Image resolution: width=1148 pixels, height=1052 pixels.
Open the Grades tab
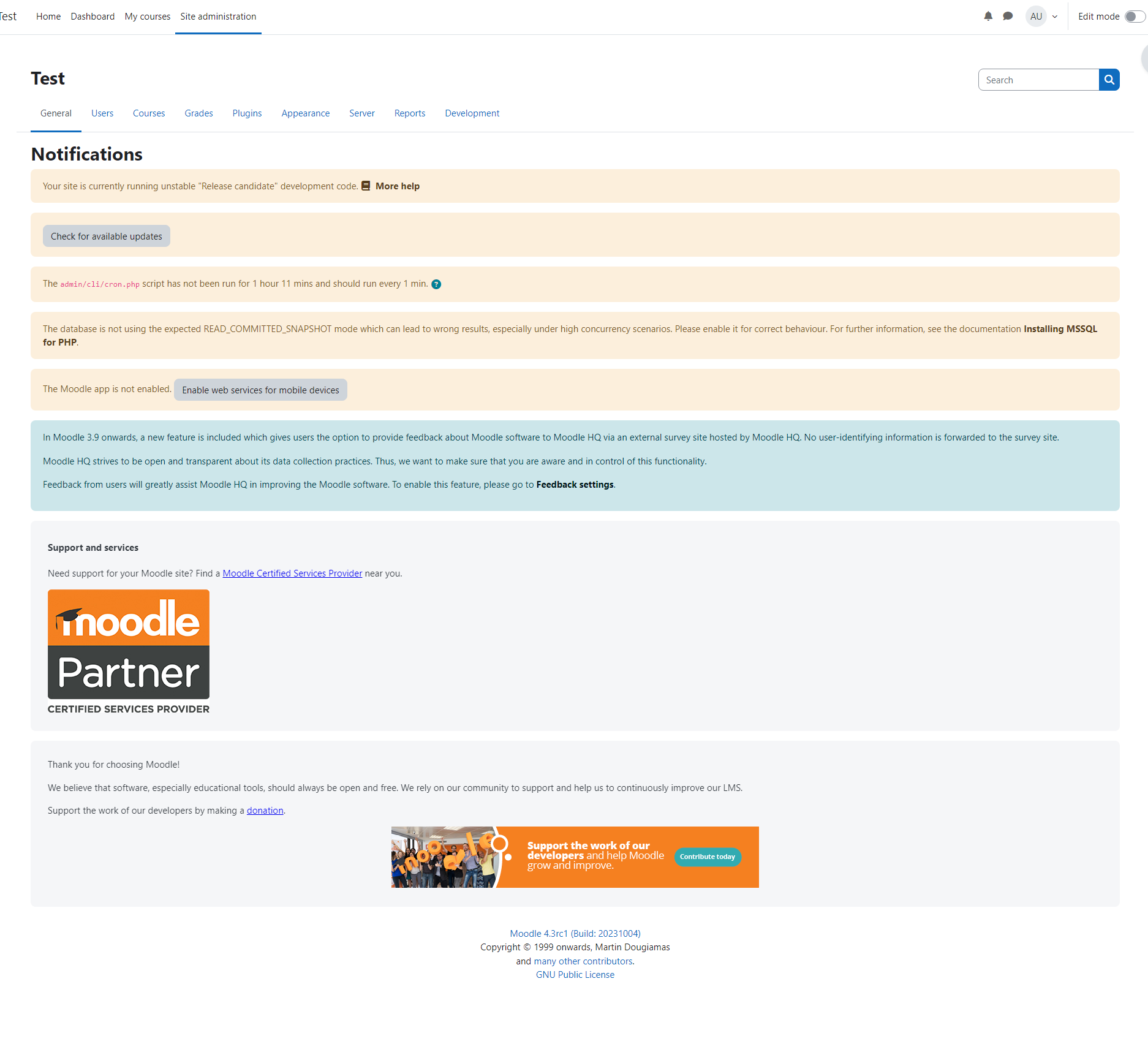pyautogui.click(x=198, y=113)
